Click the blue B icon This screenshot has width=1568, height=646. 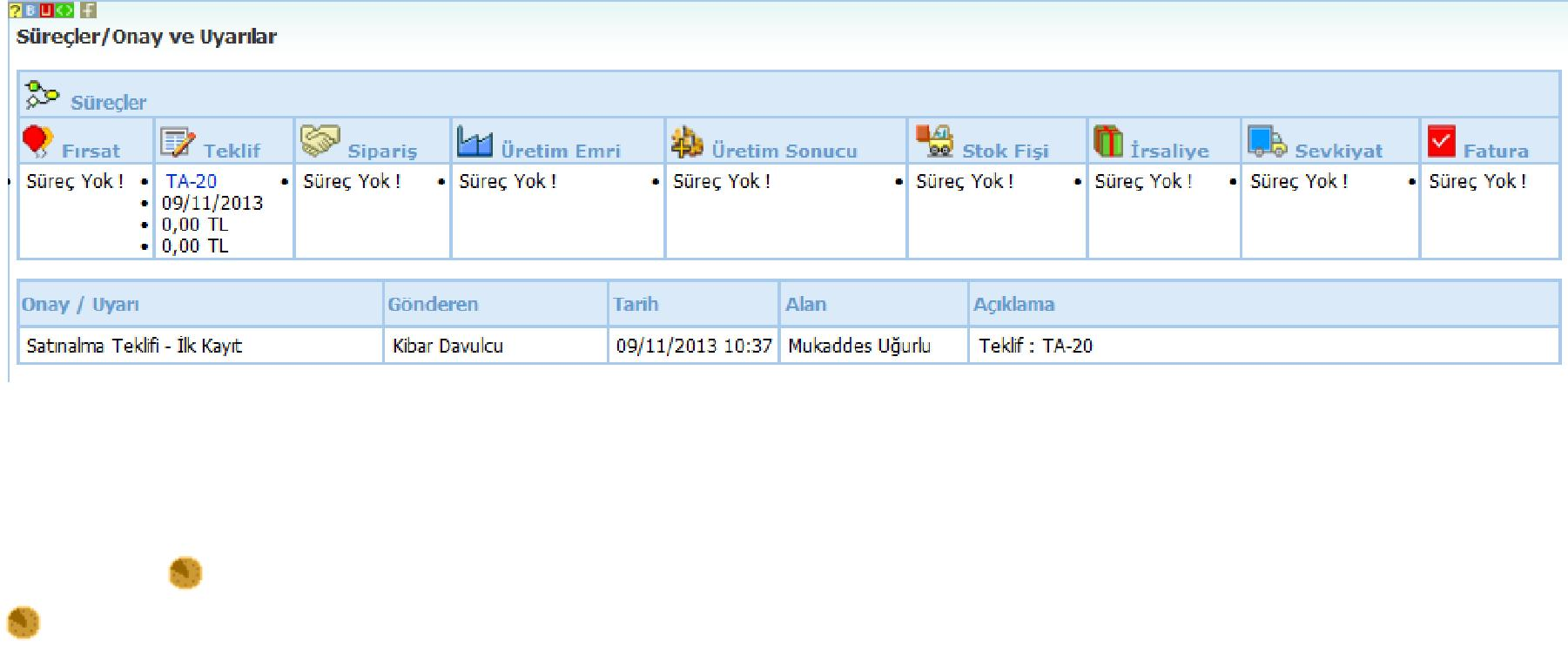[x=30, y=10]
